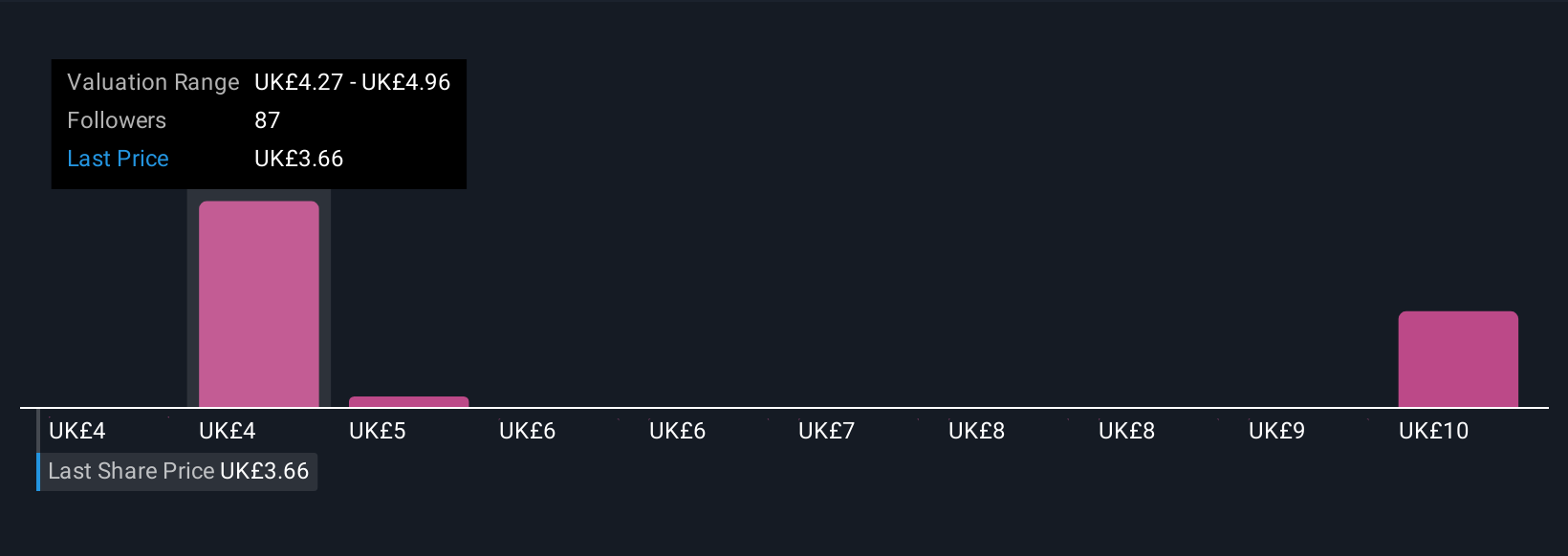Select the UK£7 axis label

[827, 431]
